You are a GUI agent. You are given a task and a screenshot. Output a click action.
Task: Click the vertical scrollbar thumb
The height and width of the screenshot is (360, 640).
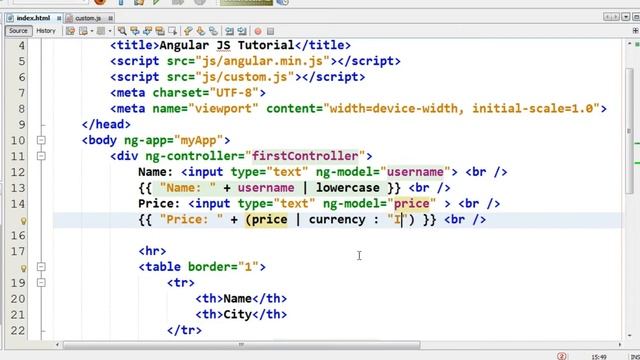629,131
